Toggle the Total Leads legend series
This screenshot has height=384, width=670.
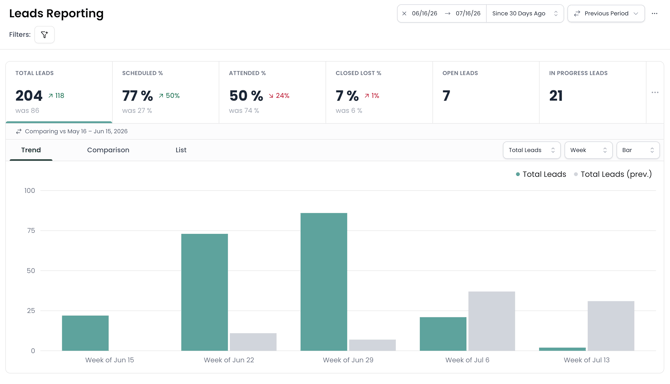(541, 174)
